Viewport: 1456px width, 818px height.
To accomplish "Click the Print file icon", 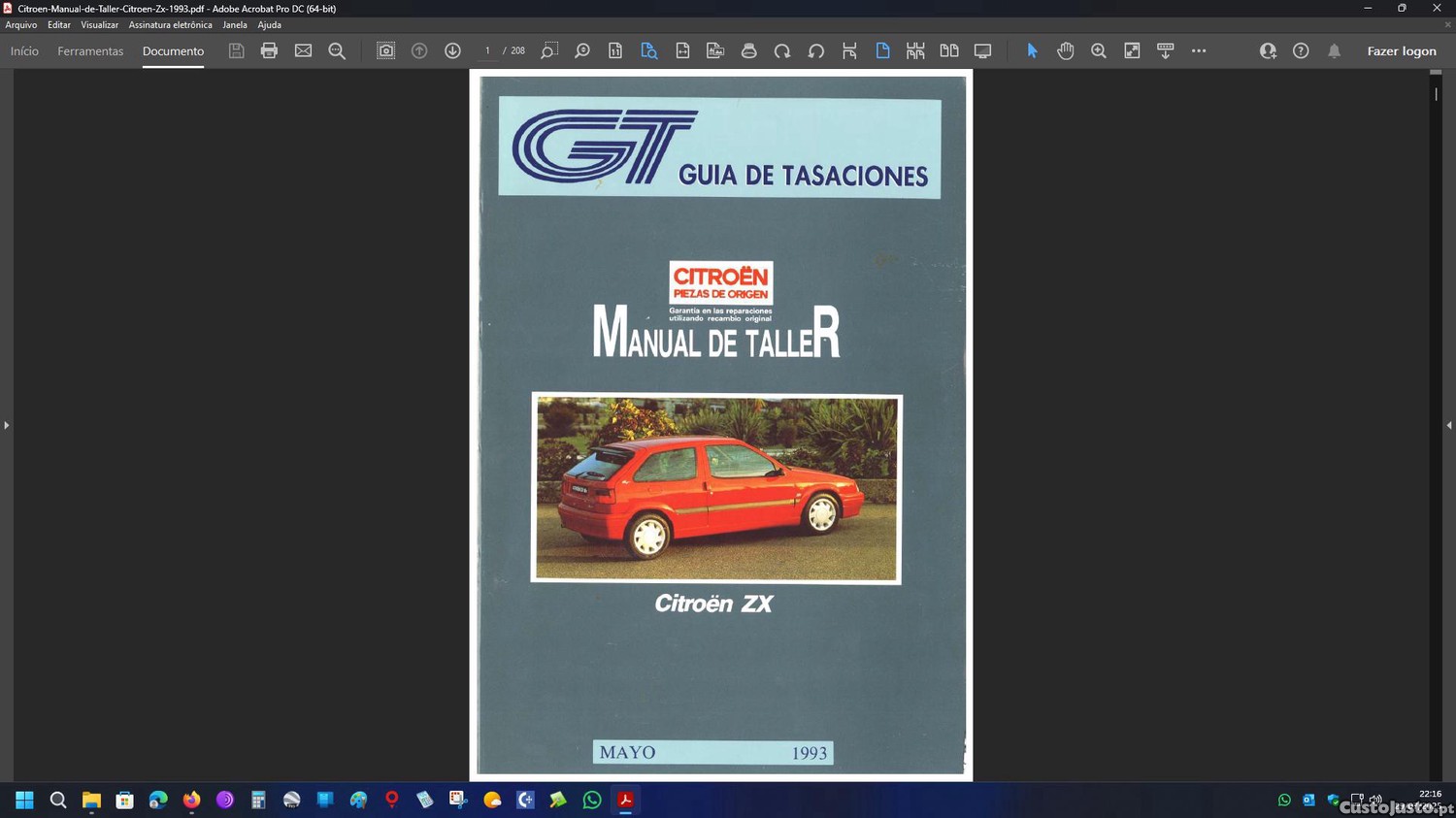I will (x=269, y=50).
